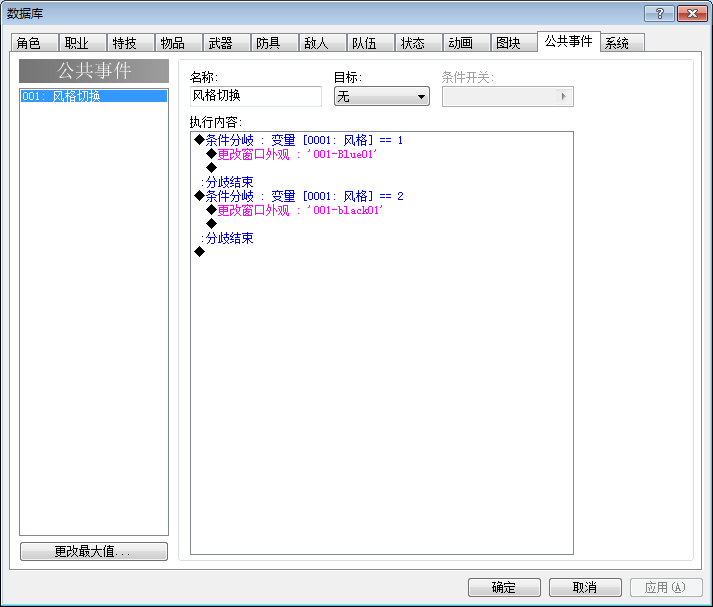Screen dimensions: 713x607
Task: Select the 特技 tab
Action: [x=131, y=43]
